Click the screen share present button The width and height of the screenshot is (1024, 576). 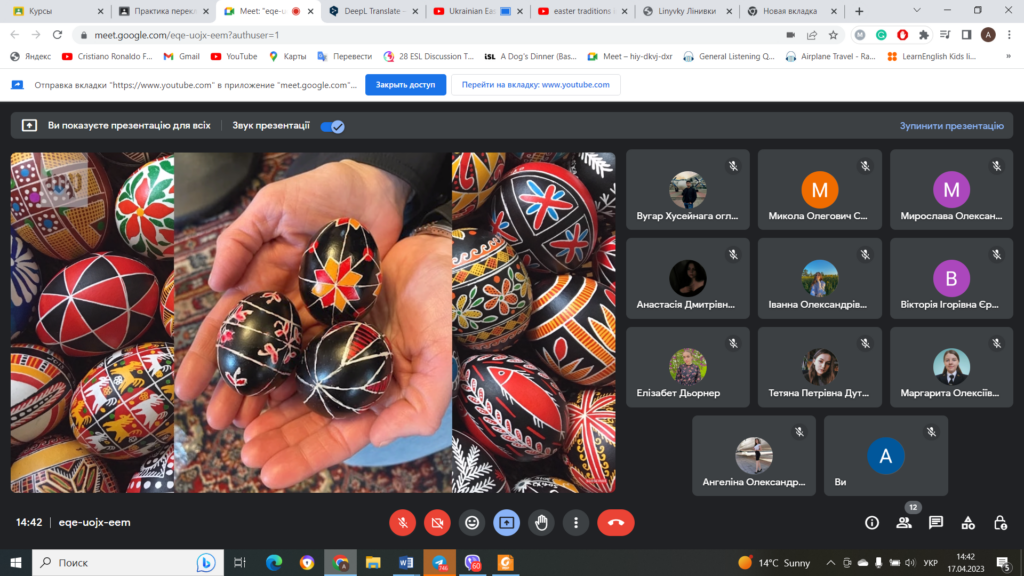[507, 522]
